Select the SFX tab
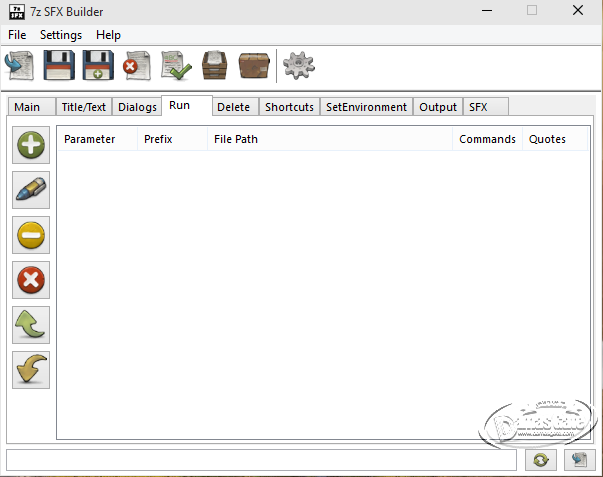This screenshot has height=477, width=603. (486, 107)
